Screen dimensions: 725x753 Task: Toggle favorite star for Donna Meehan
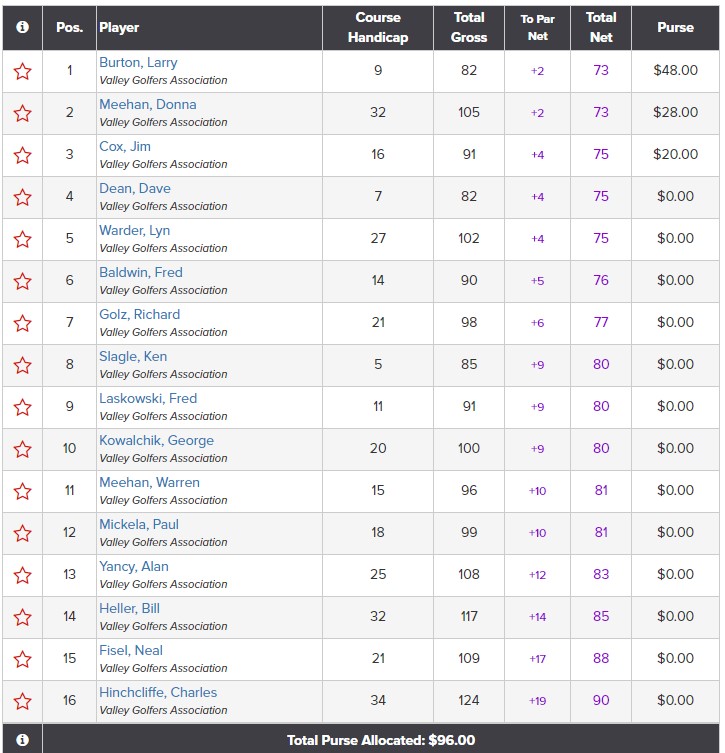22,114
